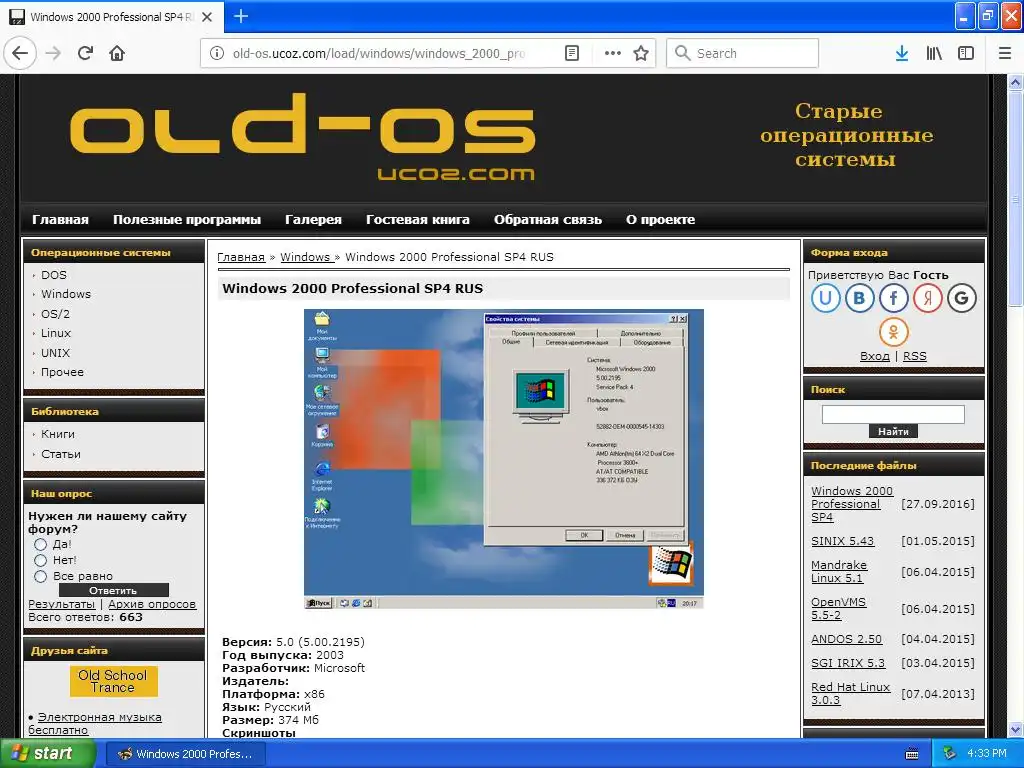Image resolution: width=1024 pixels, height=768 pixels.
Task: Open the Обратная связь menu item
Action: pos(548,220)
